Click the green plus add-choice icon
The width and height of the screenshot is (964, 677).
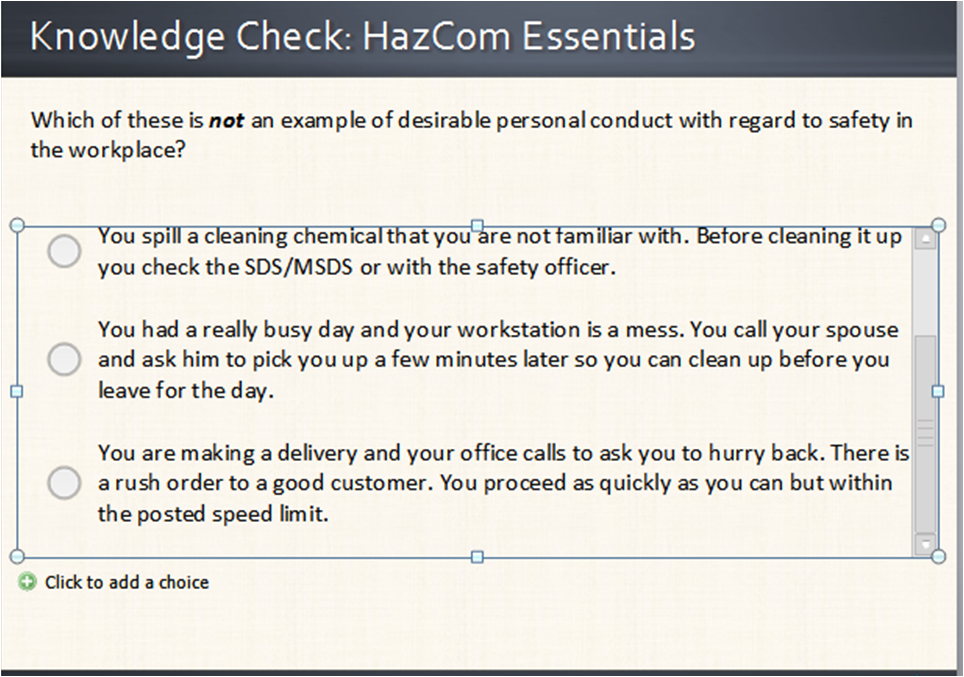pyautogui.click(x=26, y=582)
